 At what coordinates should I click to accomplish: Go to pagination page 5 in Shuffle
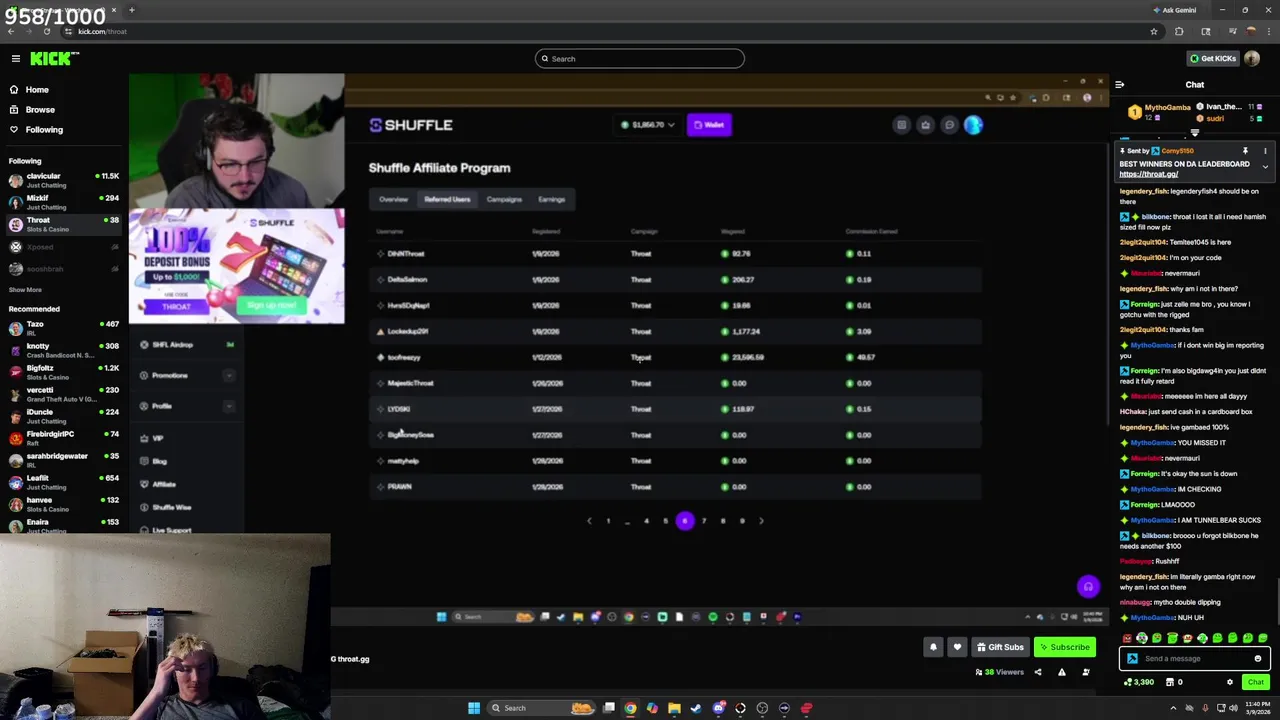(x=665, y=521)
